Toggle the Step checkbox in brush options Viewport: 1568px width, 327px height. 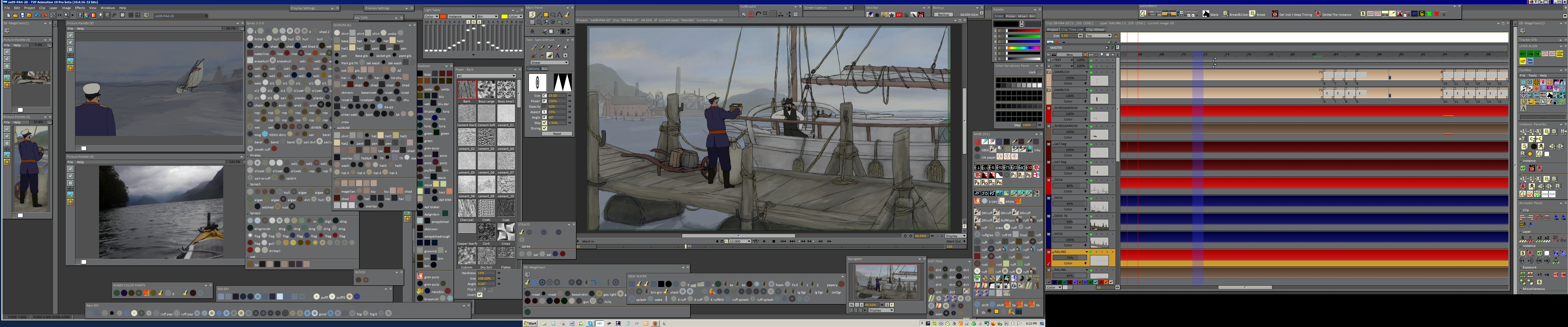click(545, 123)
